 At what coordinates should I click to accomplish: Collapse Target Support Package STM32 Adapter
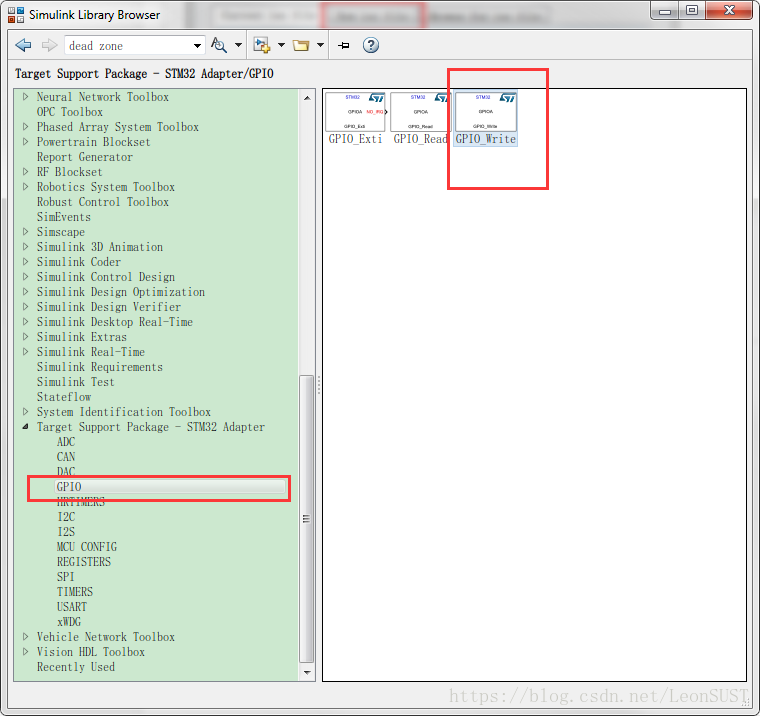coord(26,427)
